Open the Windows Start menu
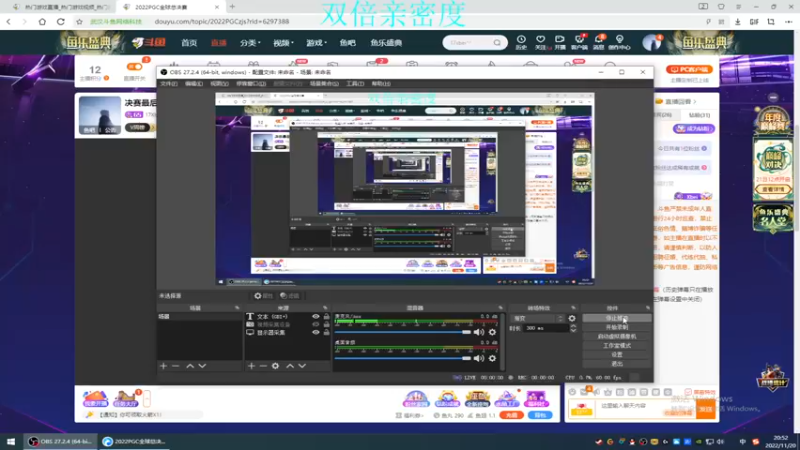 click(x=11, y=441)
